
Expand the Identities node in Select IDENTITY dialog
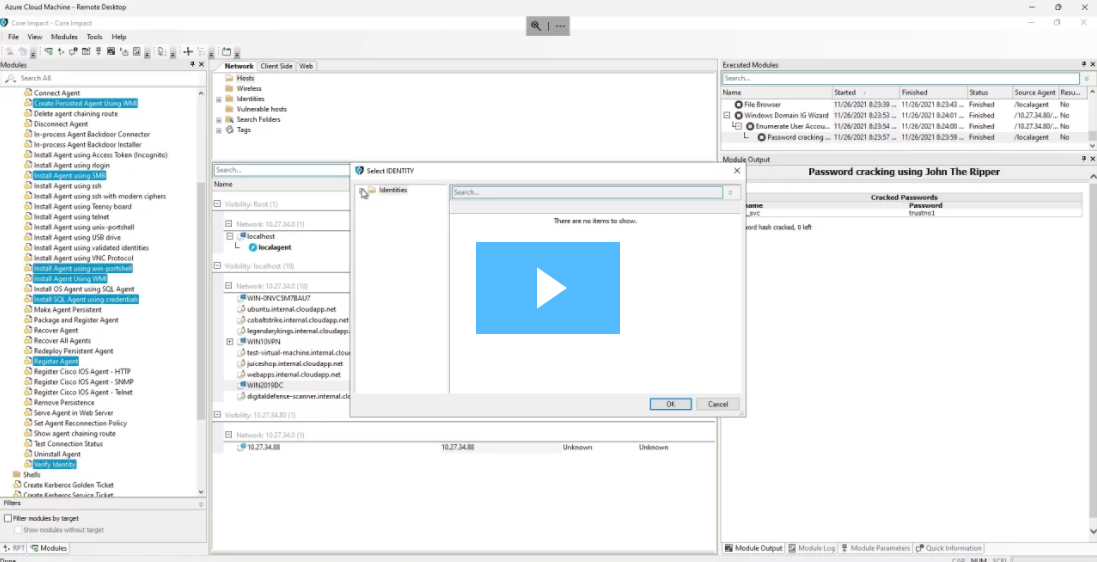pyautogui.click(x=360, y=190)
